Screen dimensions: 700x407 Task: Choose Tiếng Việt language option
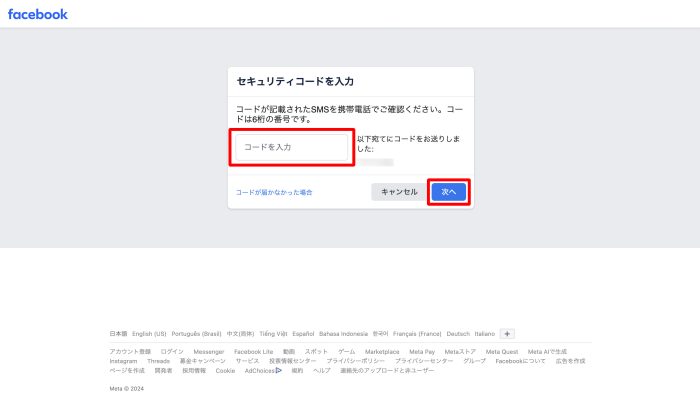click(273, 334)
